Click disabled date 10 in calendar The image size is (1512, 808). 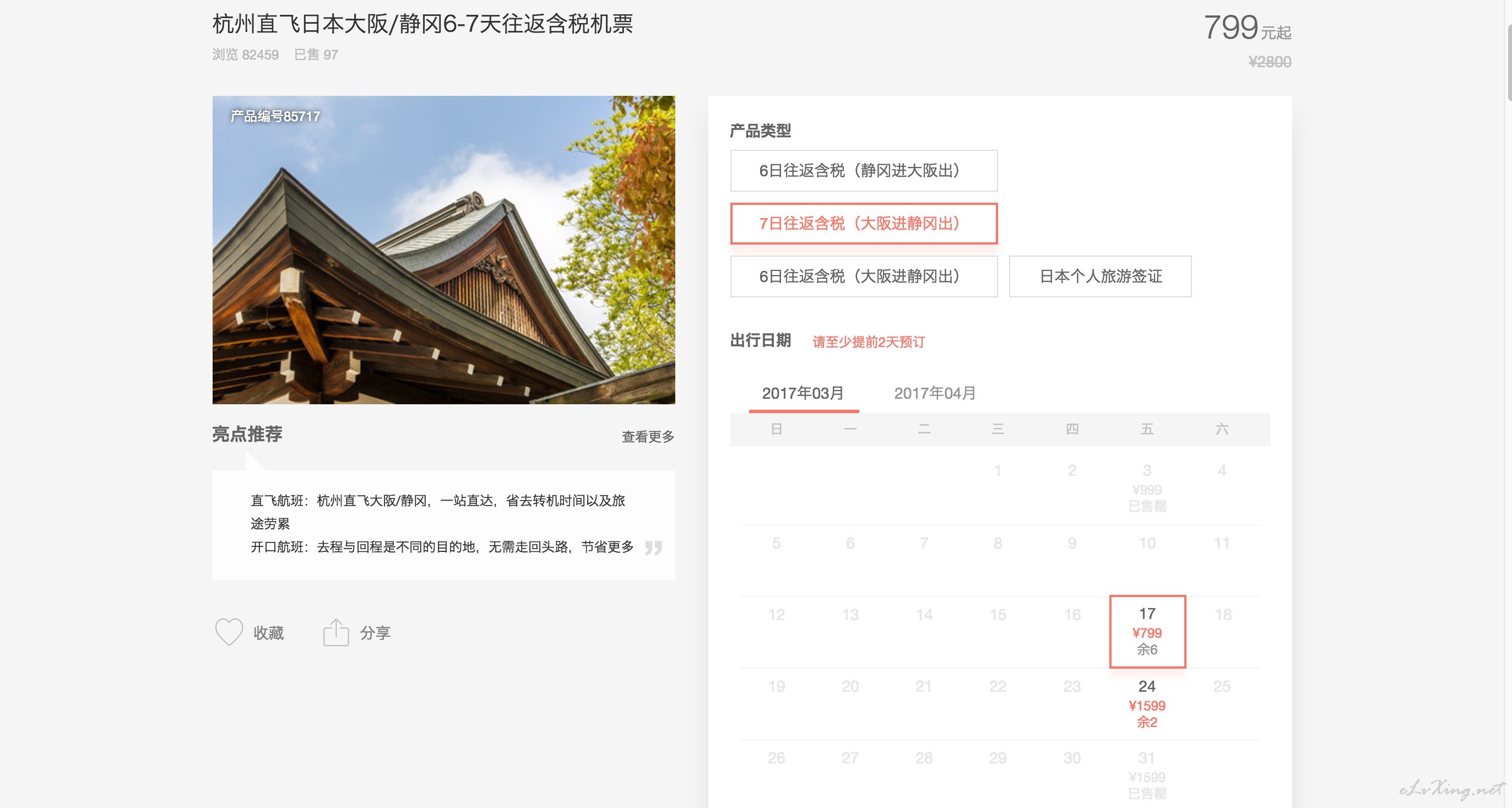pos(1147,543)
